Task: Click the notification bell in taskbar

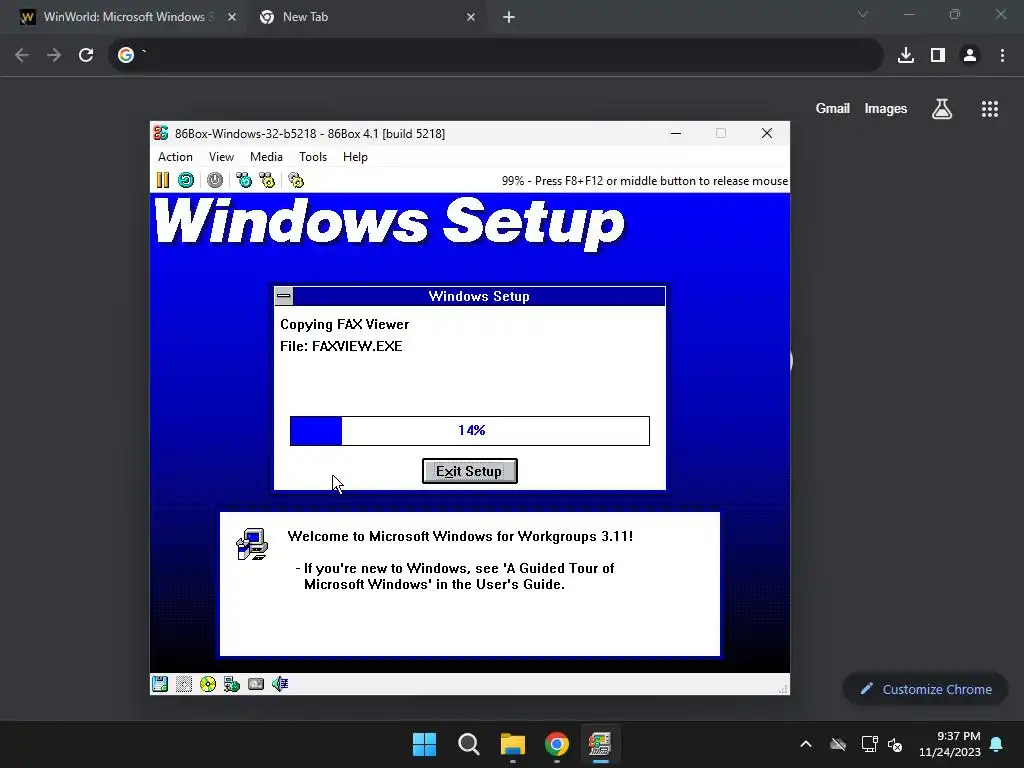Action: (997, 744)
